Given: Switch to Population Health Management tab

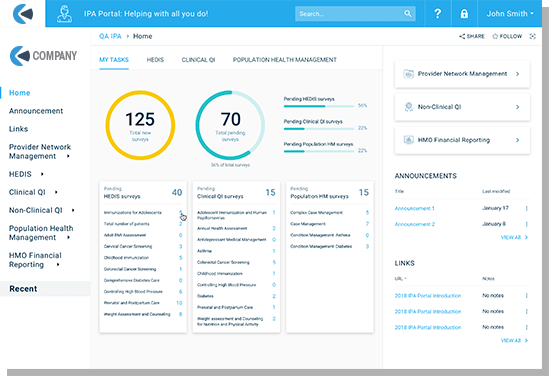Looking at the screenshot, I should [285, 60].
